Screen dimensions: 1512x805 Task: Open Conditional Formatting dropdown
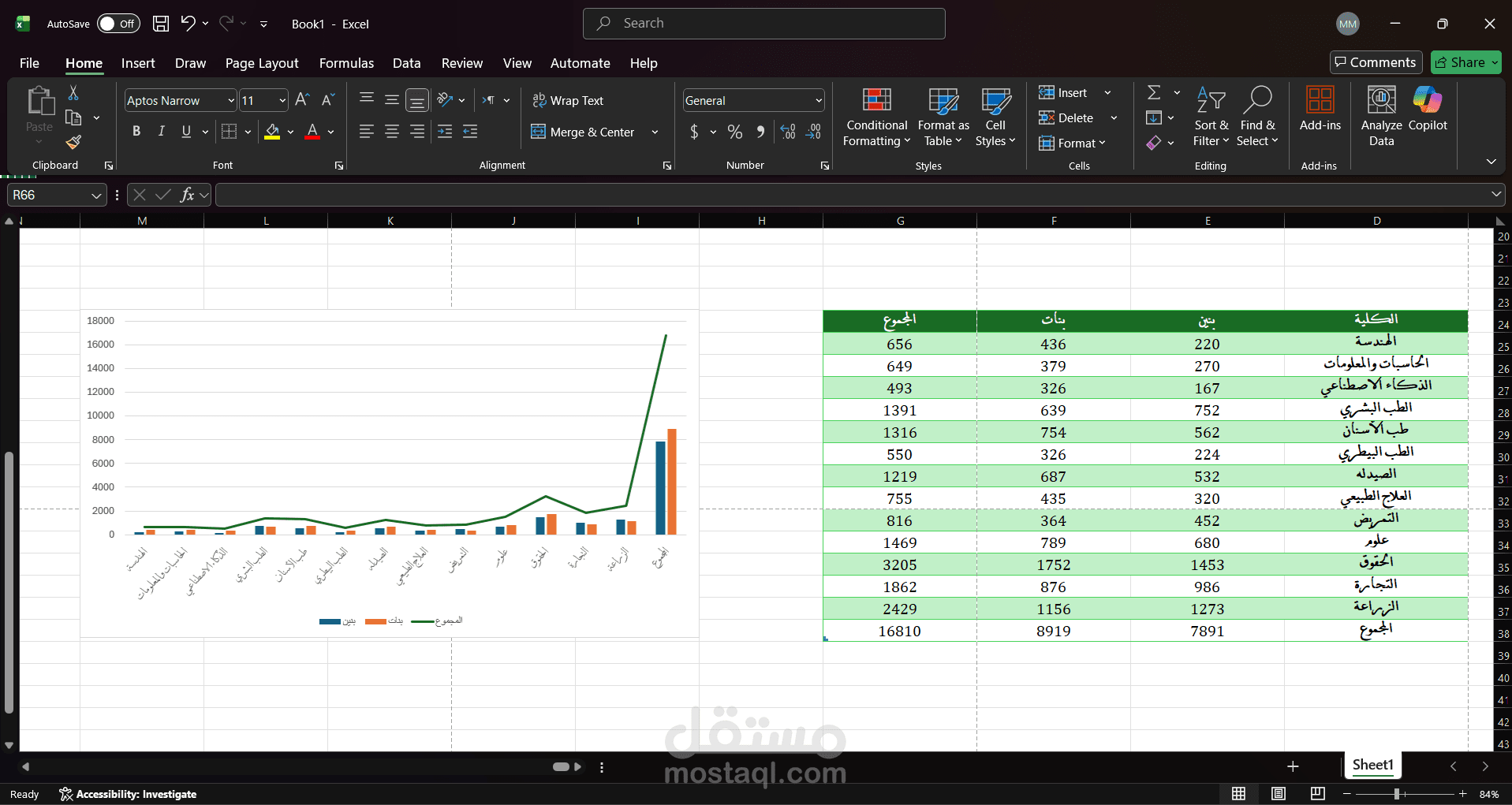[x=876, y=117]
